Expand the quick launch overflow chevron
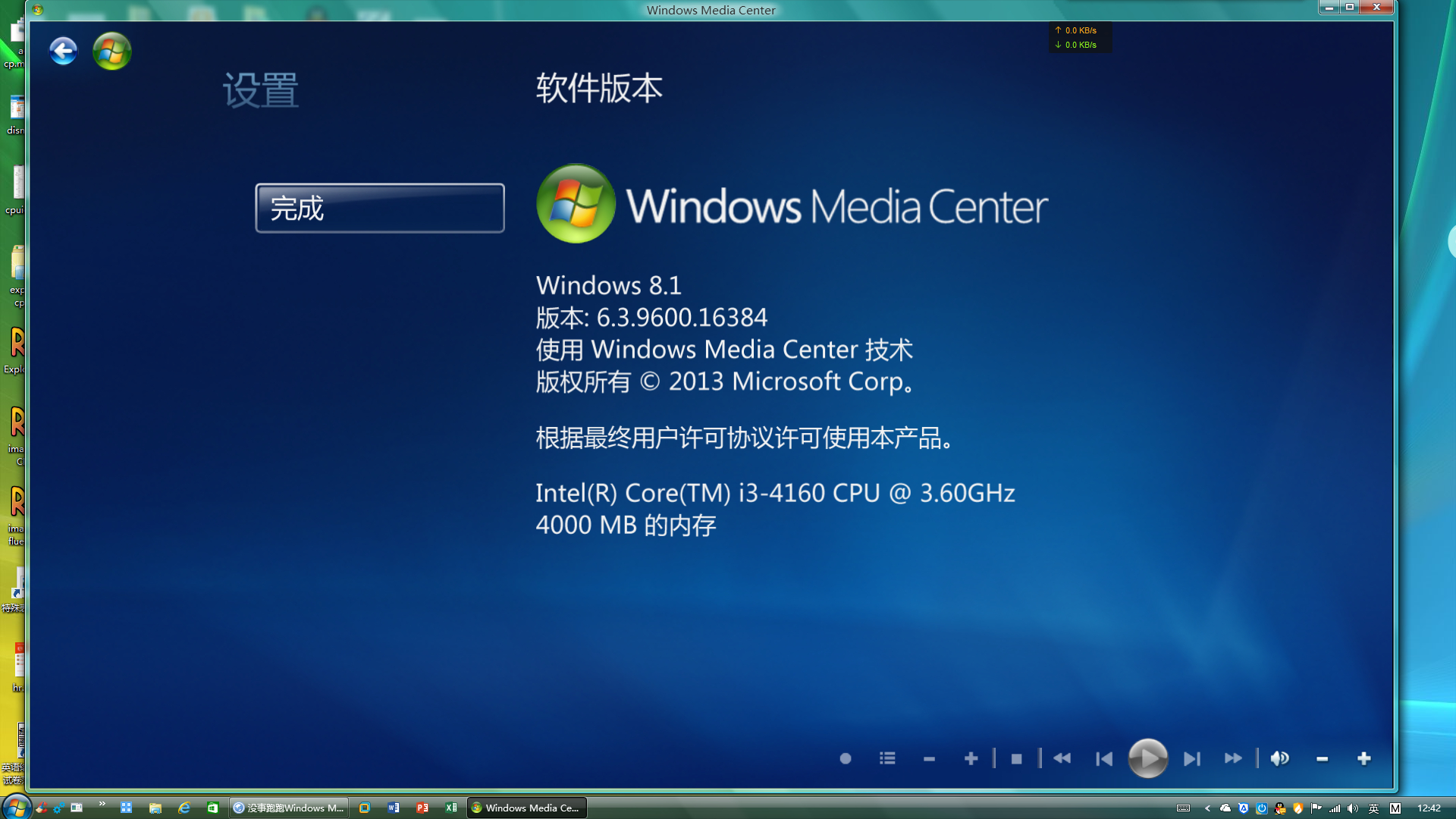Viewport: 1456px width, 819px height. point(102,804)
